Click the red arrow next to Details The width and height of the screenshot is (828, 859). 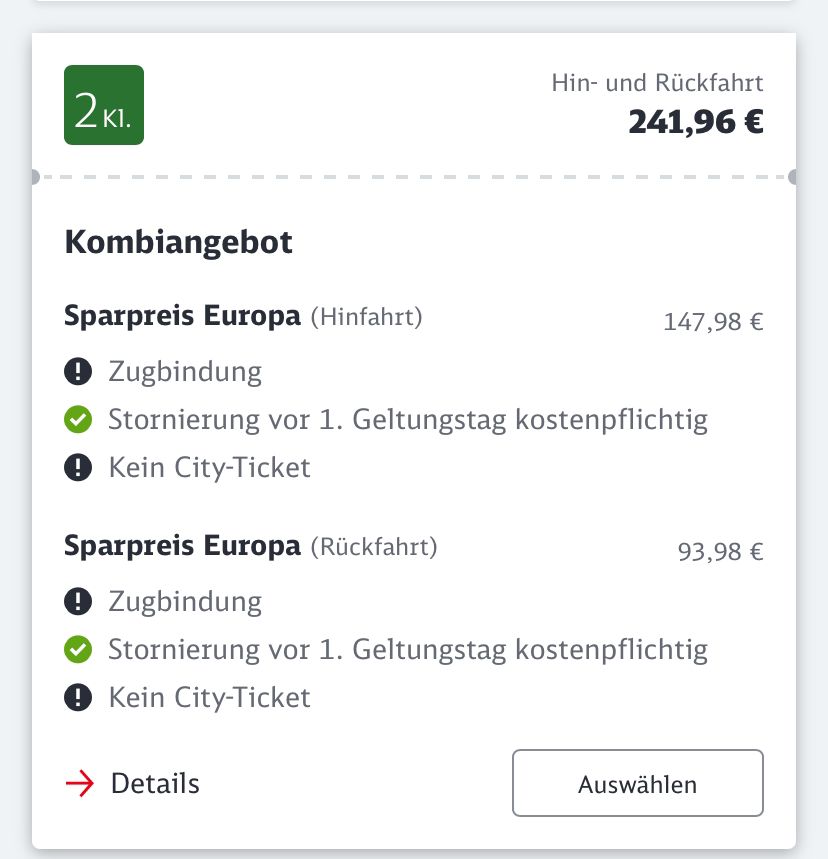point(80,783)
